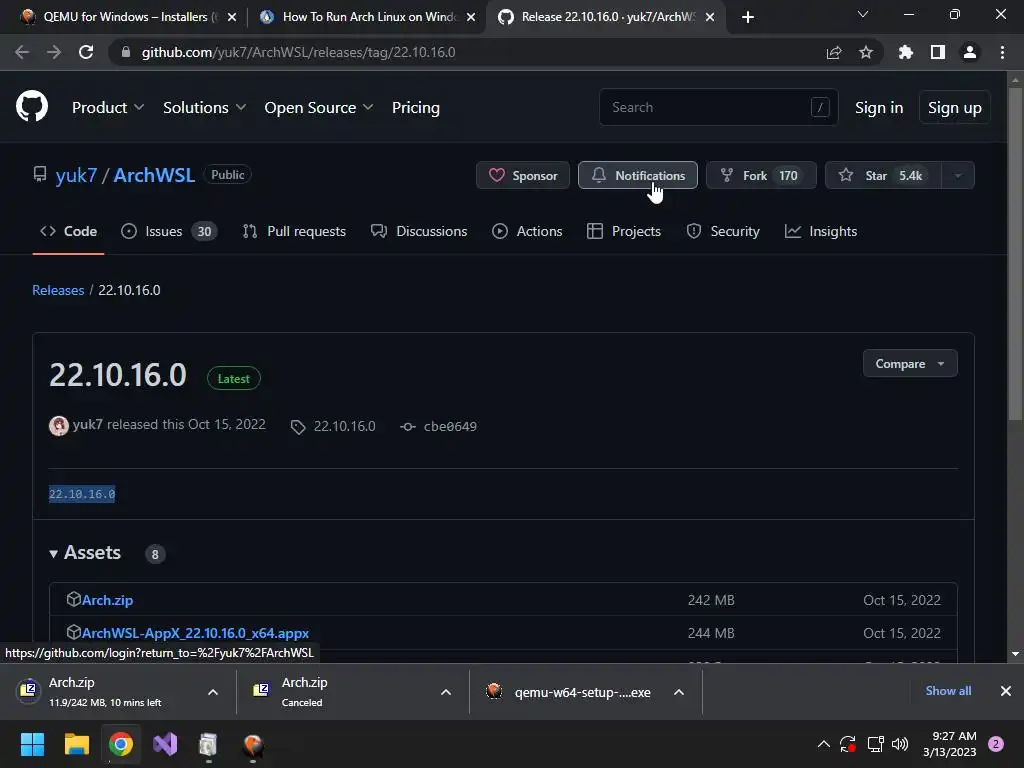Image resolution: width=1024 pixels, height=768 pixels.
Task: Click the commit icon beside cbe0649
Action: coord(408,426)
